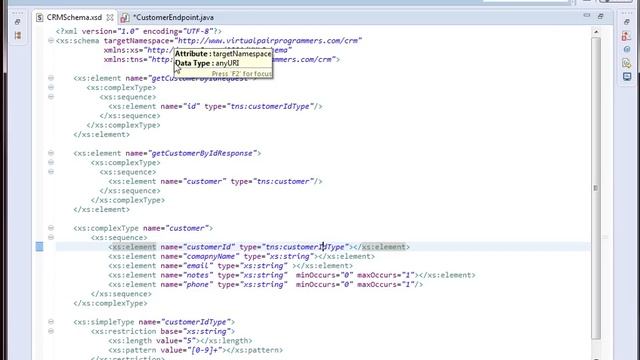Click the "Press 'F2' for focus" tooltip hint
The width and height of the screenshot is (640, 360).
click(242, 74)
